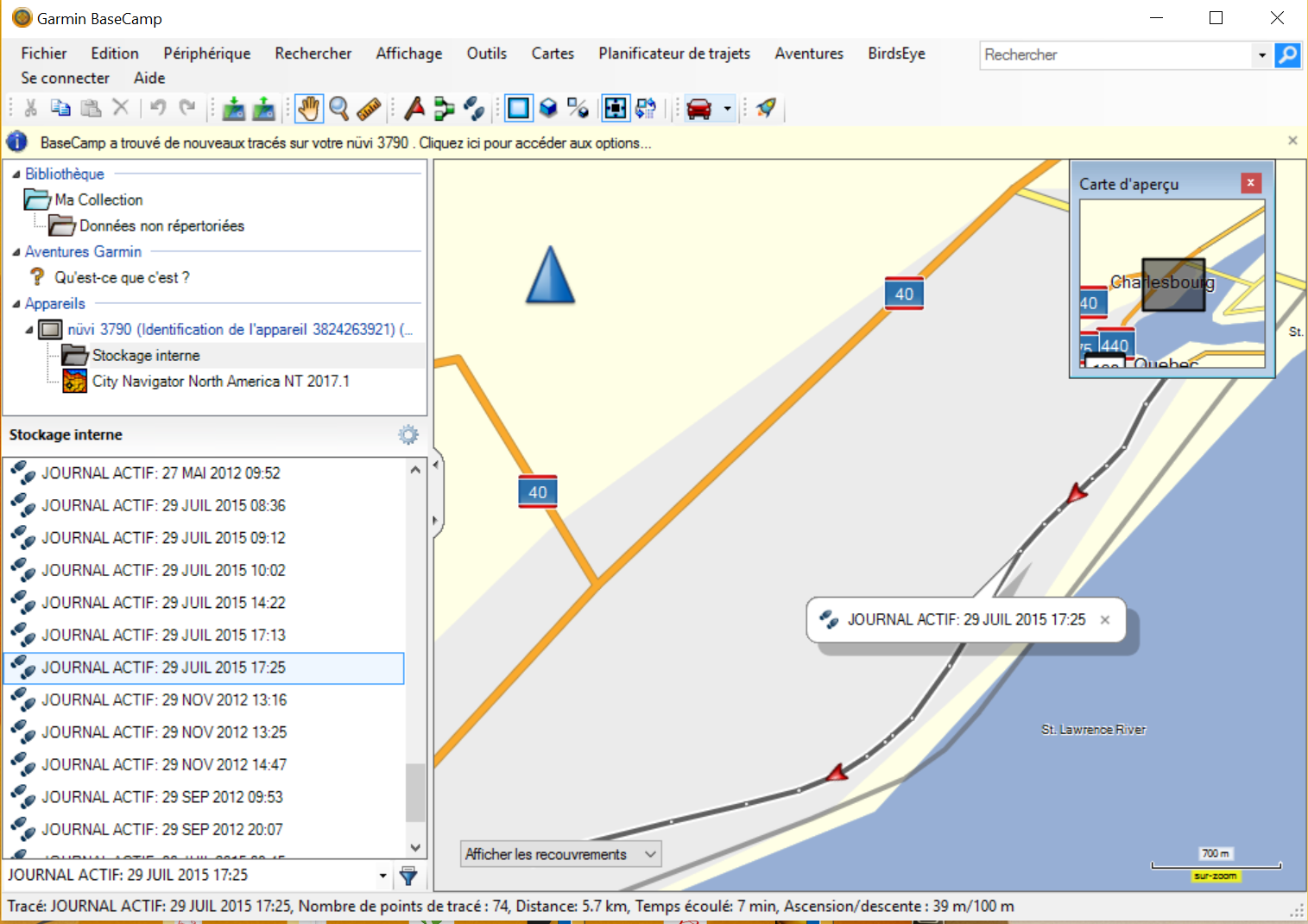Open the Outils menu
Viewport: 1308px width, 924px height.
coord(487,54)
